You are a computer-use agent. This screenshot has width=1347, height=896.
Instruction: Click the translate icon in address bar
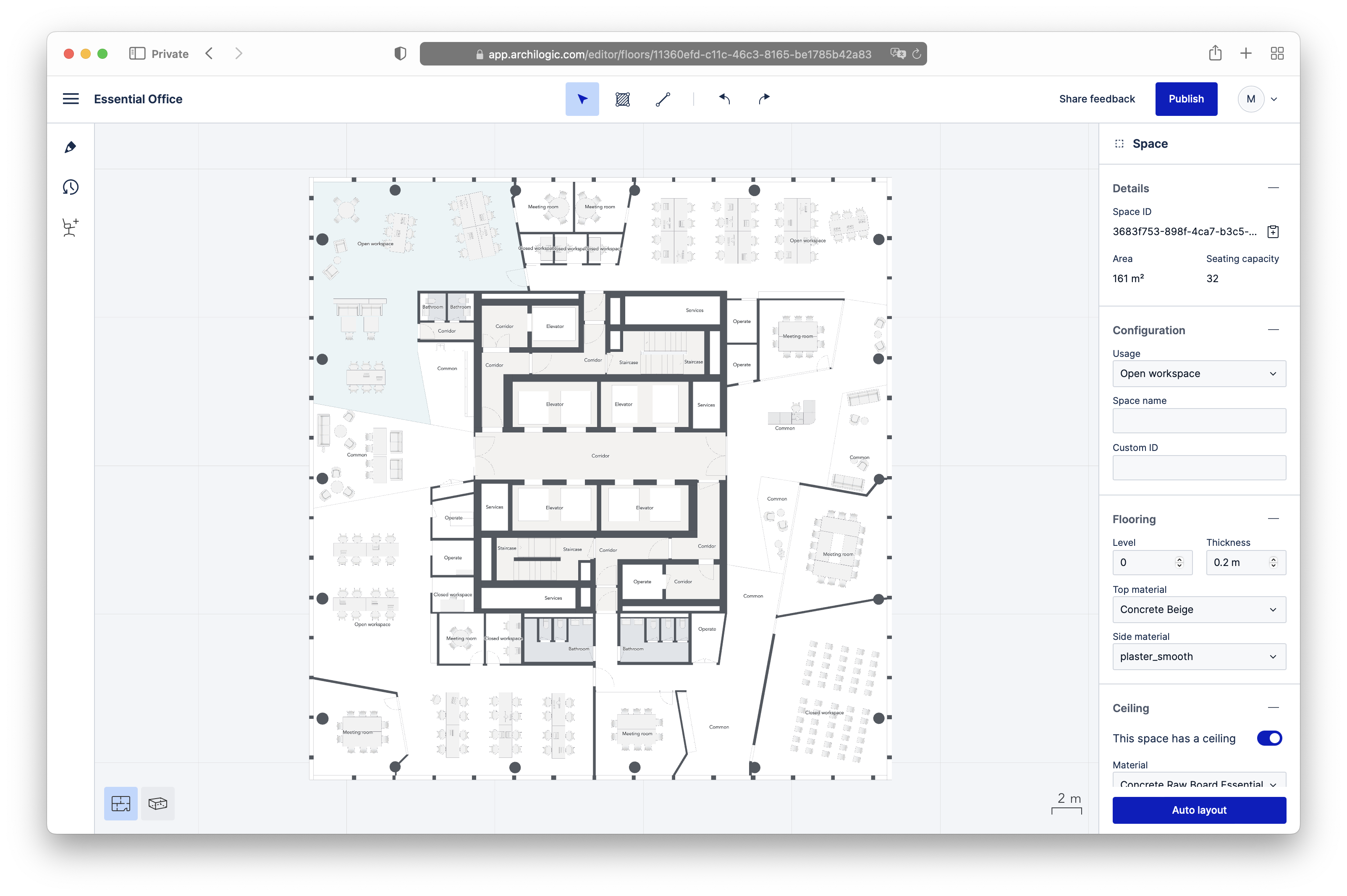tap(897, 54)
